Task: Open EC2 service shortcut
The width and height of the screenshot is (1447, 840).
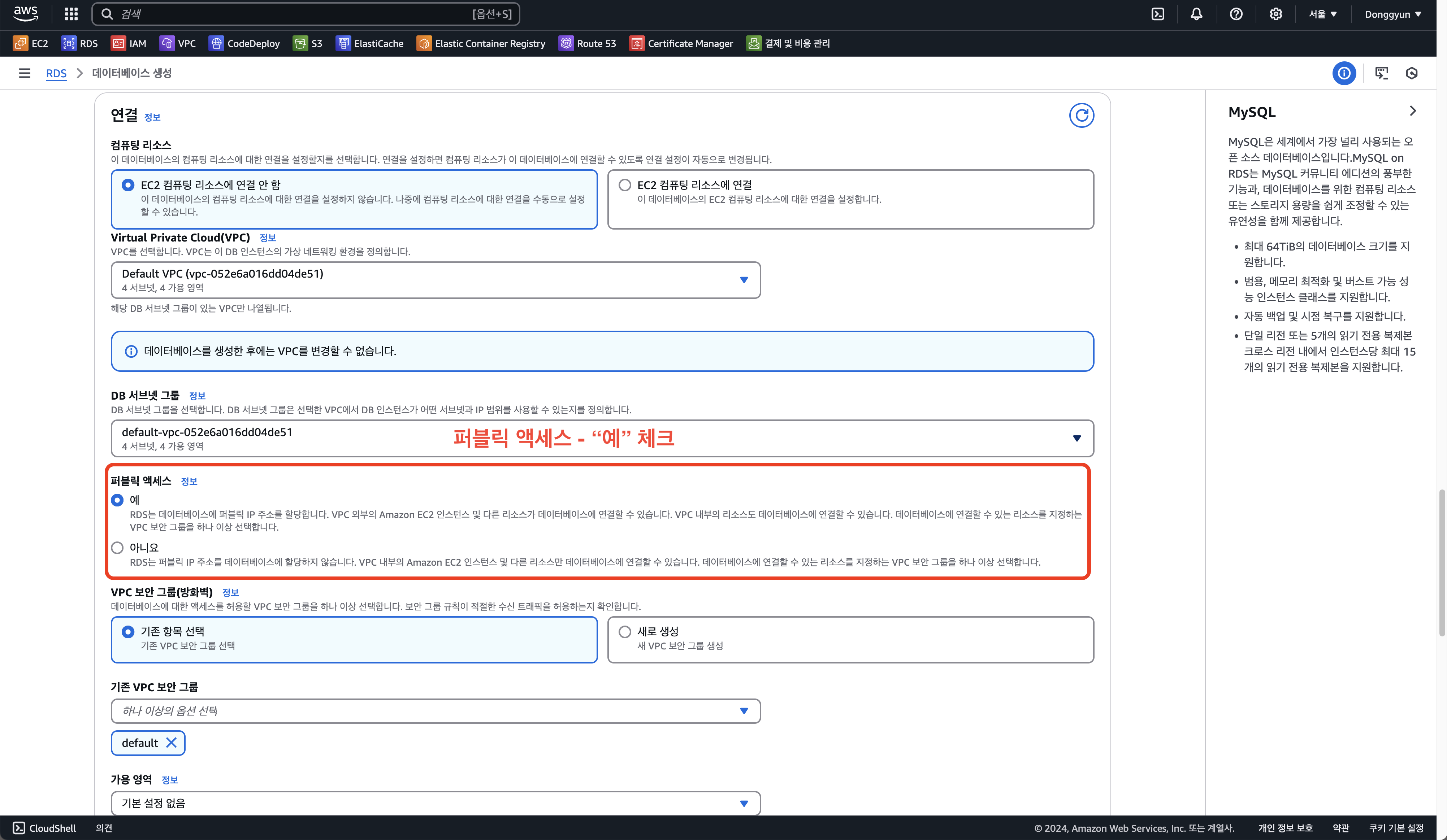Action: pos(30,43)
